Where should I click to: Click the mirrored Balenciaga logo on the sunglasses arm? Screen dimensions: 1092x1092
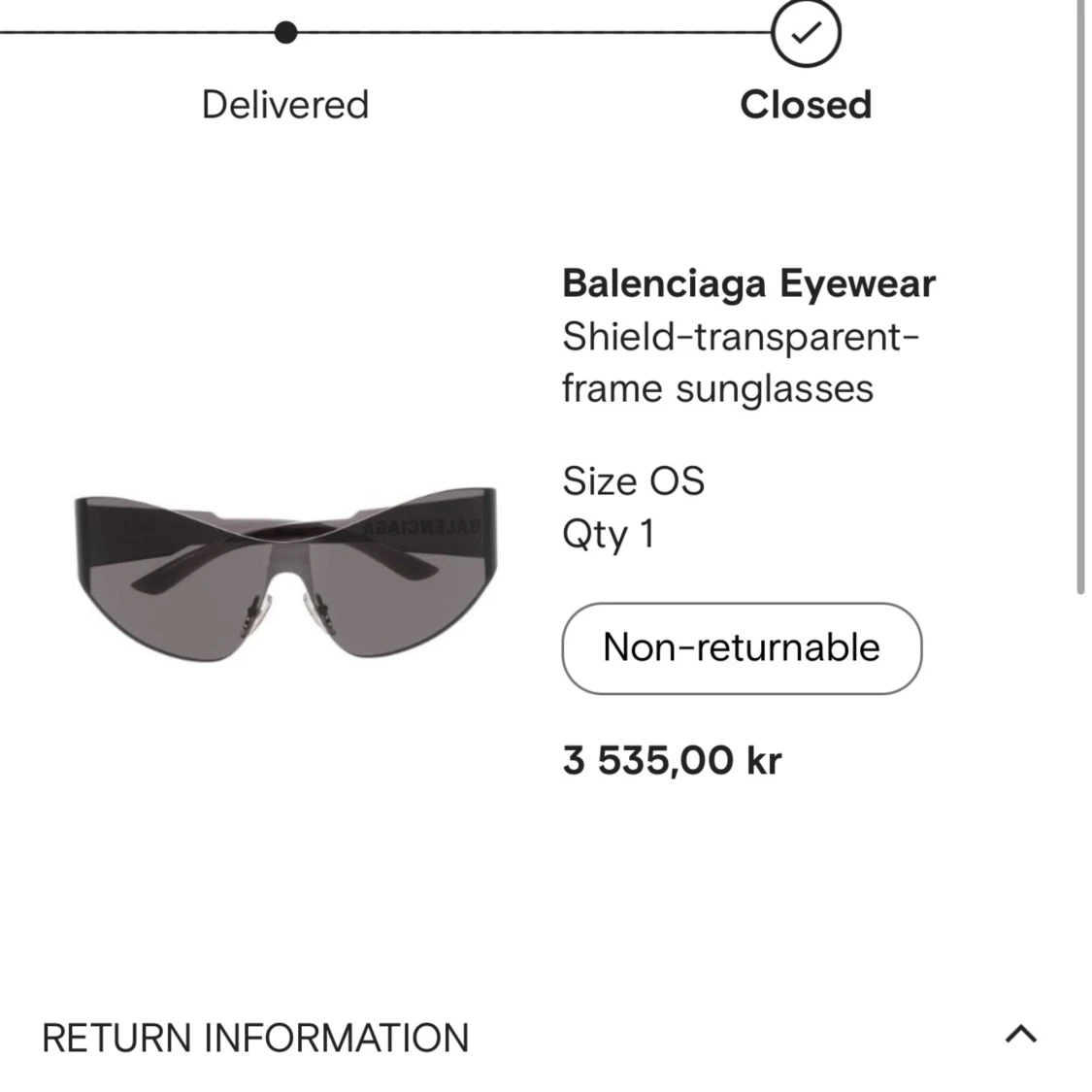click(x=422, y=526)
